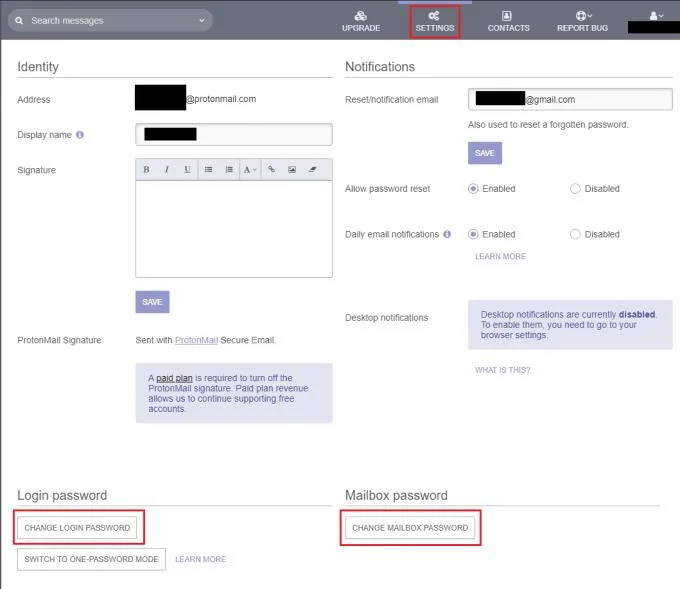Clear formatting with the eraser icon

click(x=312, y=170)
